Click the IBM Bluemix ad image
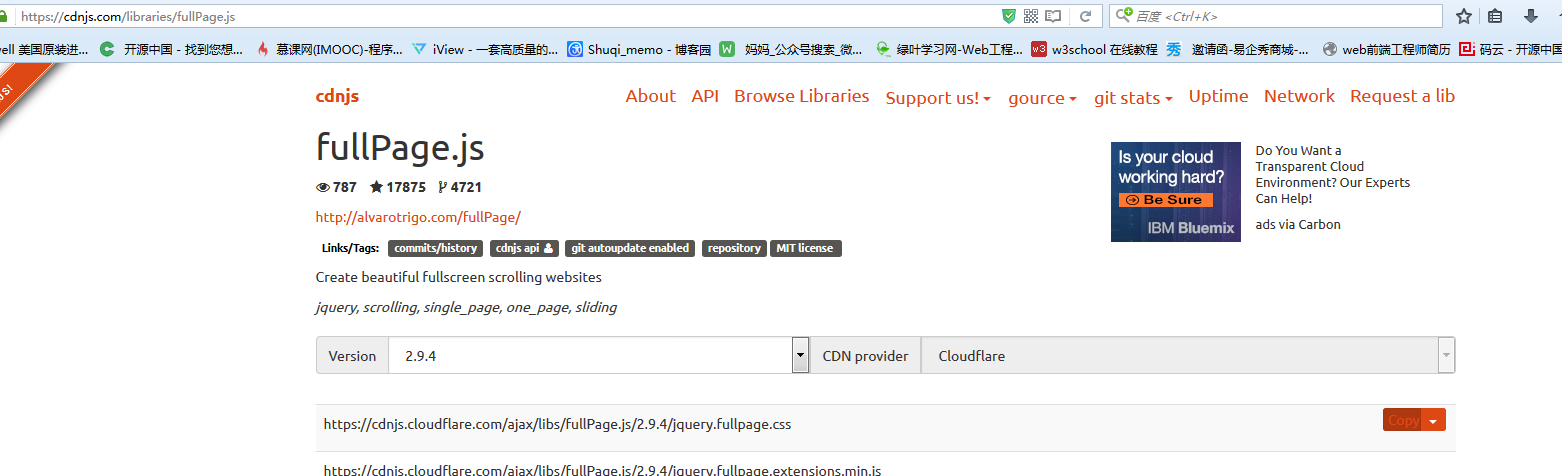 click(1176, 192)
